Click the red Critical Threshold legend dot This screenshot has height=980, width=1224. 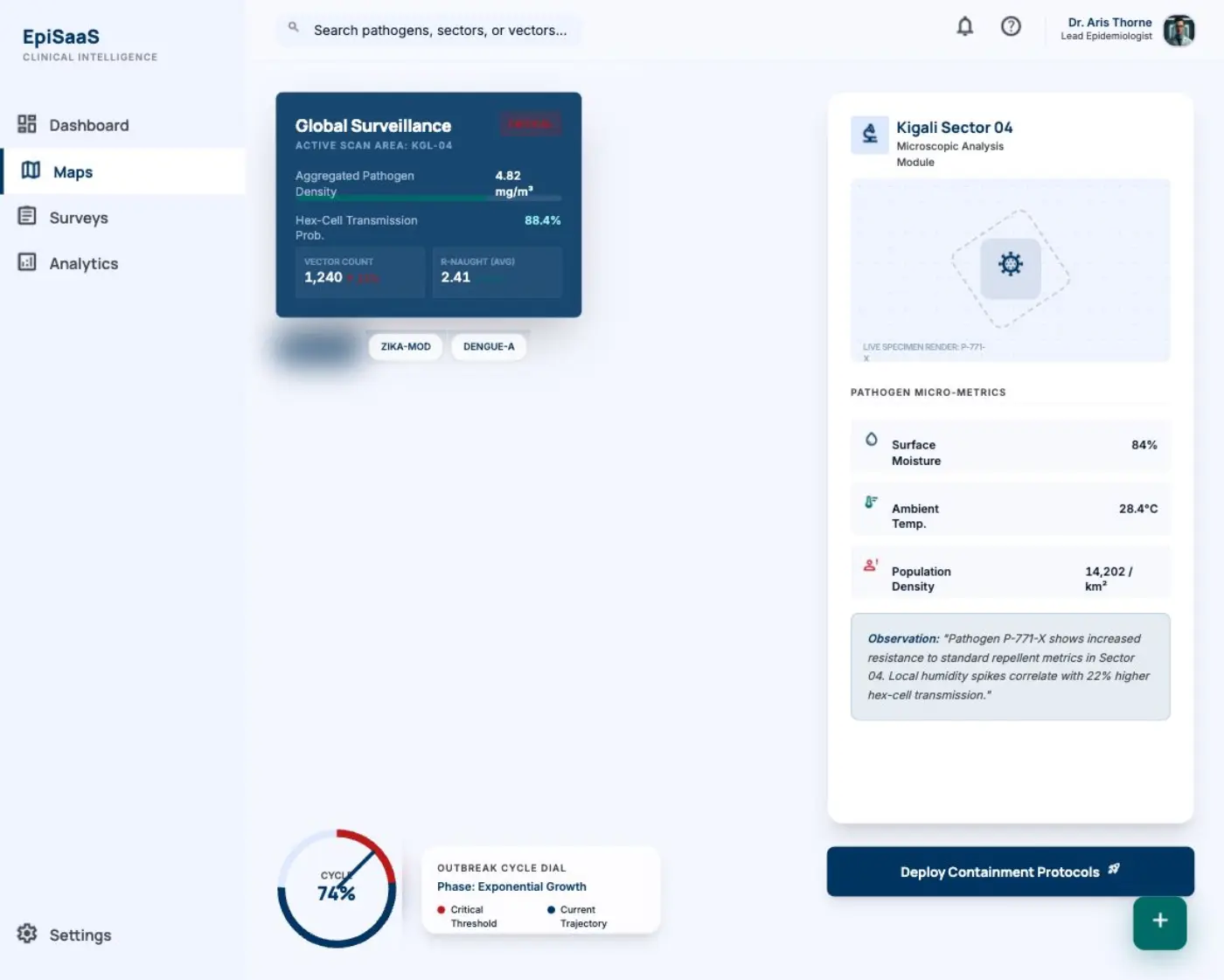442,910
